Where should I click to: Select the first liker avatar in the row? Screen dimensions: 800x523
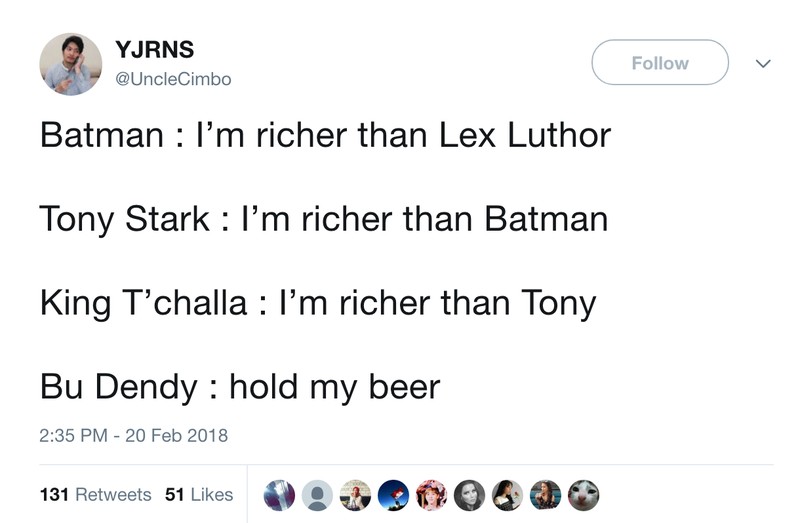280,494
